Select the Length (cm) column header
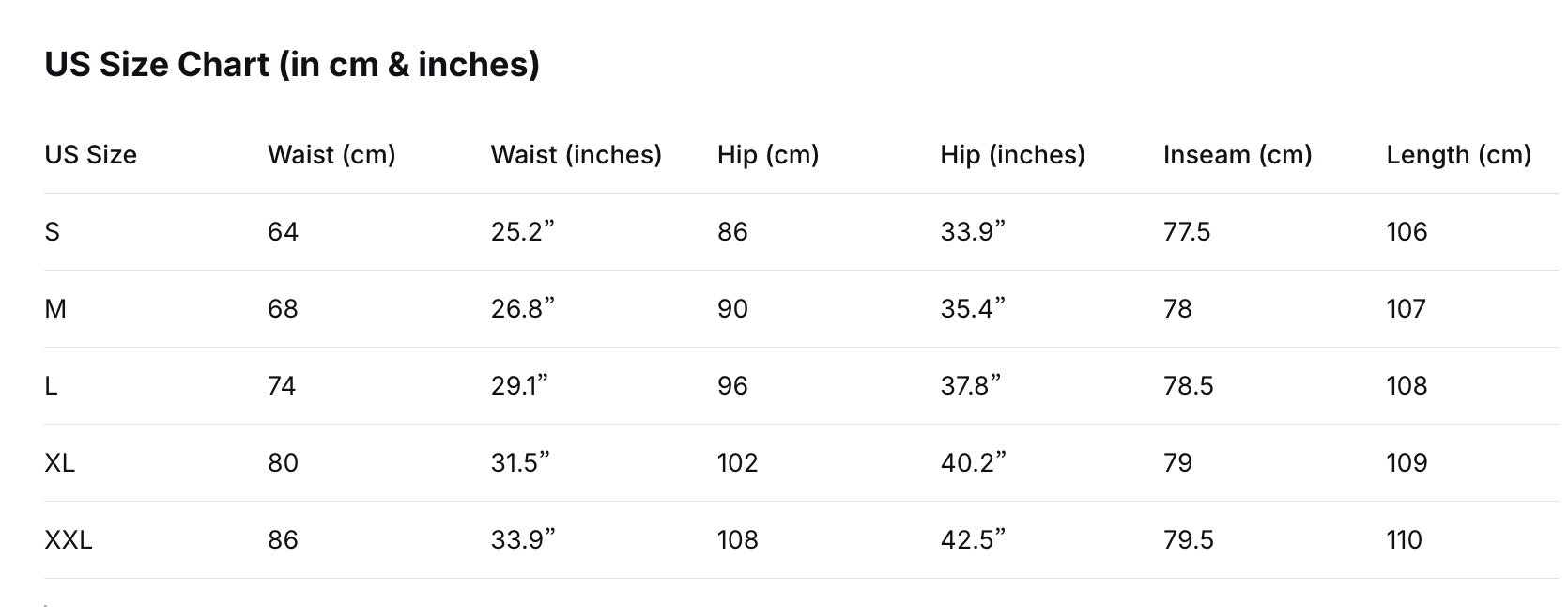 1458,155
